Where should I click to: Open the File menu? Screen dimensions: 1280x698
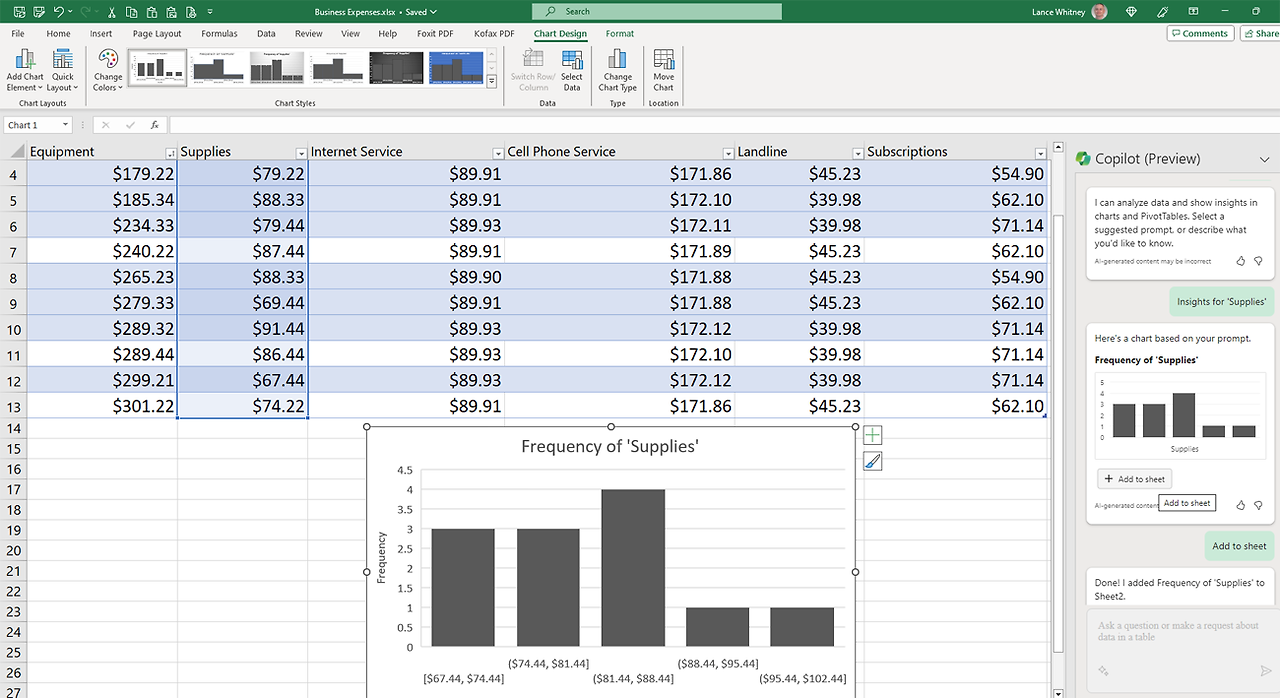point(18,33)
